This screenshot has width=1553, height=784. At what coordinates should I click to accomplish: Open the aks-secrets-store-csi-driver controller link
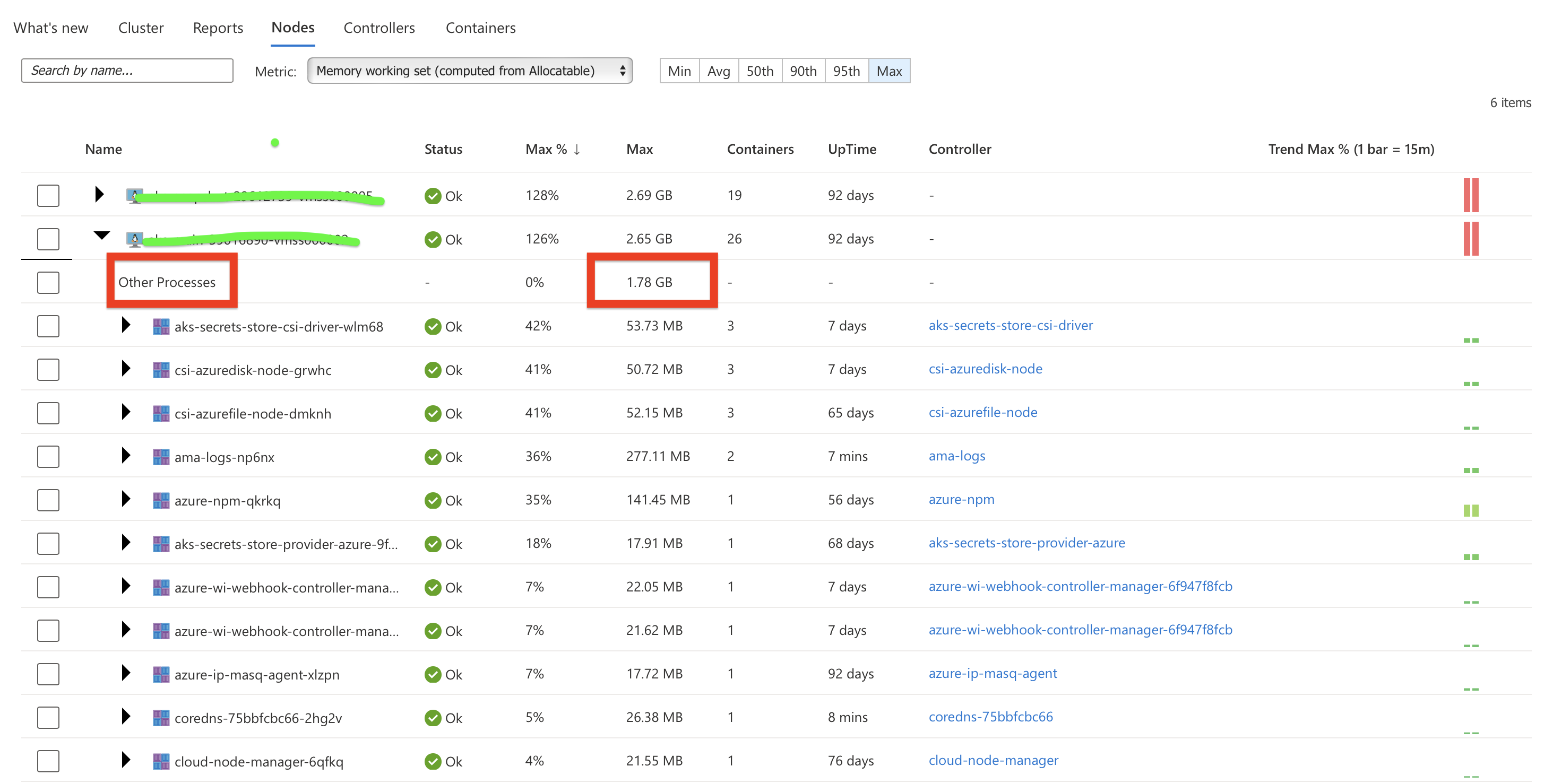click(1011, 325)
